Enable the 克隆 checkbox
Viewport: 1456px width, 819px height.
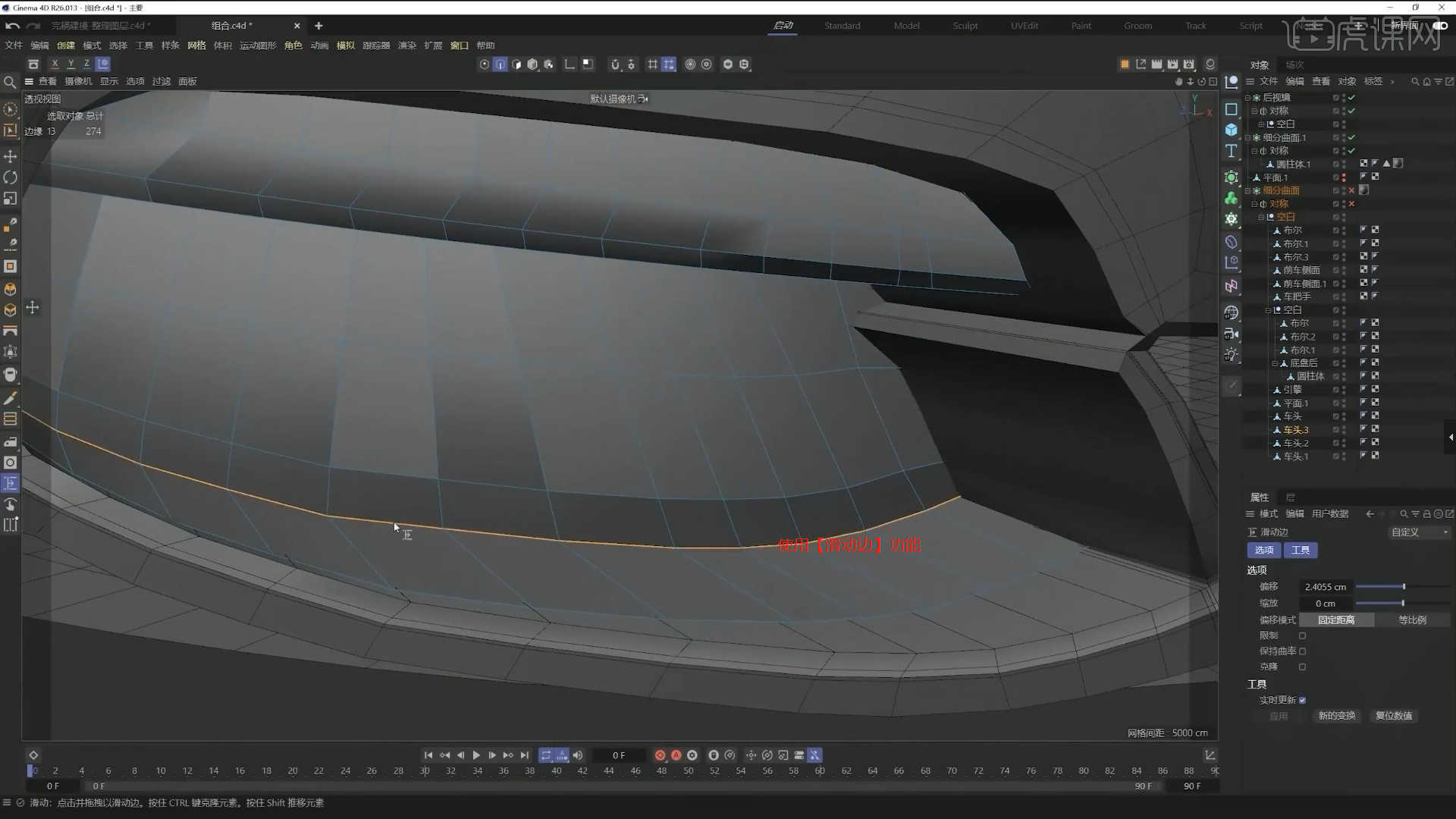(x=1302, y=667)
